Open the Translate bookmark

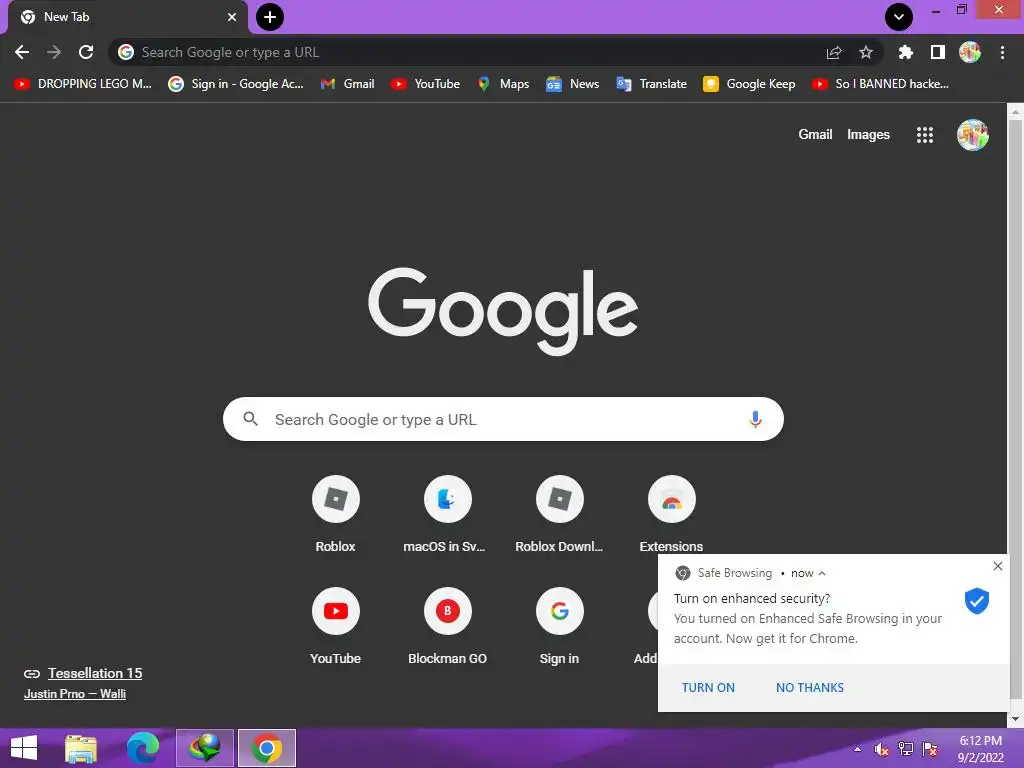tap(652, 84)
